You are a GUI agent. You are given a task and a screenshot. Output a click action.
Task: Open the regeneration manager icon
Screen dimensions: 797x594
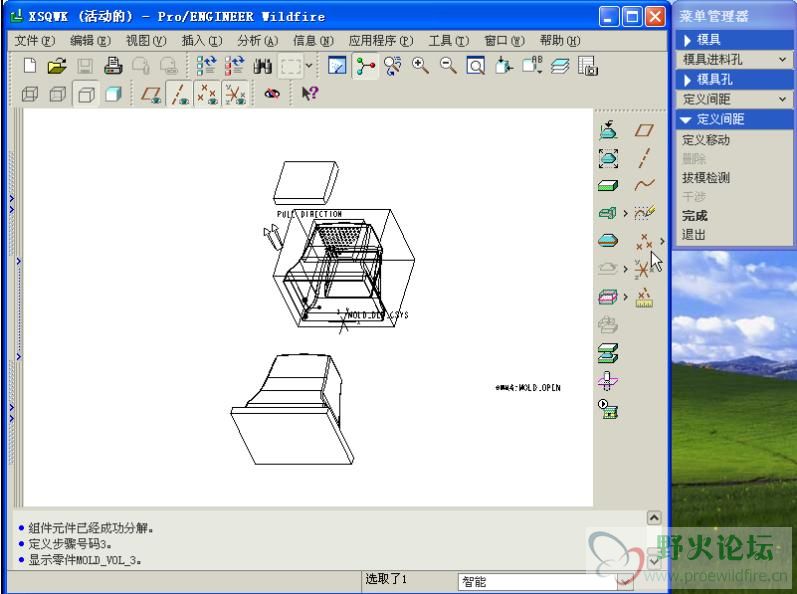[234, 66]
